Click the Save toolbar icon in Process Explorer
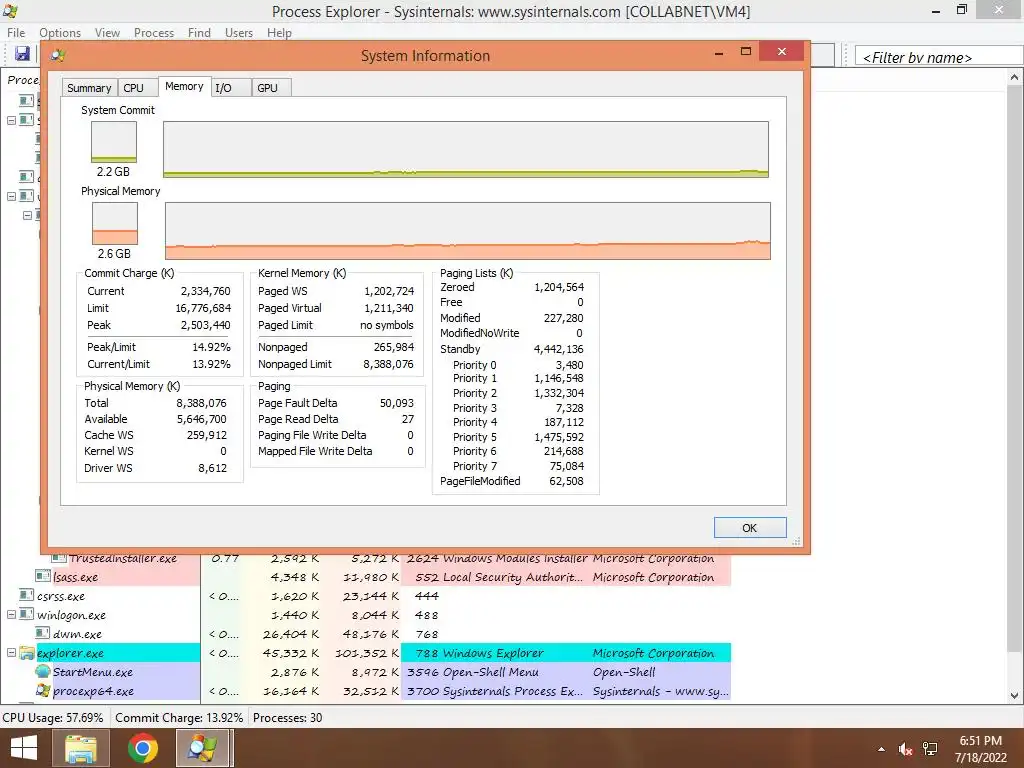The height and width of the screenshot is (768, 1024). coord(22,54)
